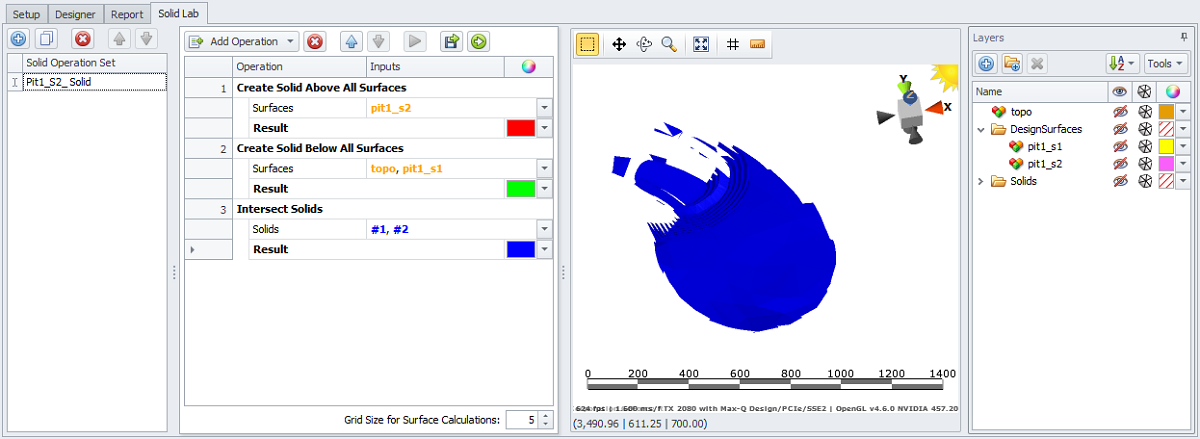Click the green Result color swatch
This screenshot has height=439, width=1200.
(520, 188)
